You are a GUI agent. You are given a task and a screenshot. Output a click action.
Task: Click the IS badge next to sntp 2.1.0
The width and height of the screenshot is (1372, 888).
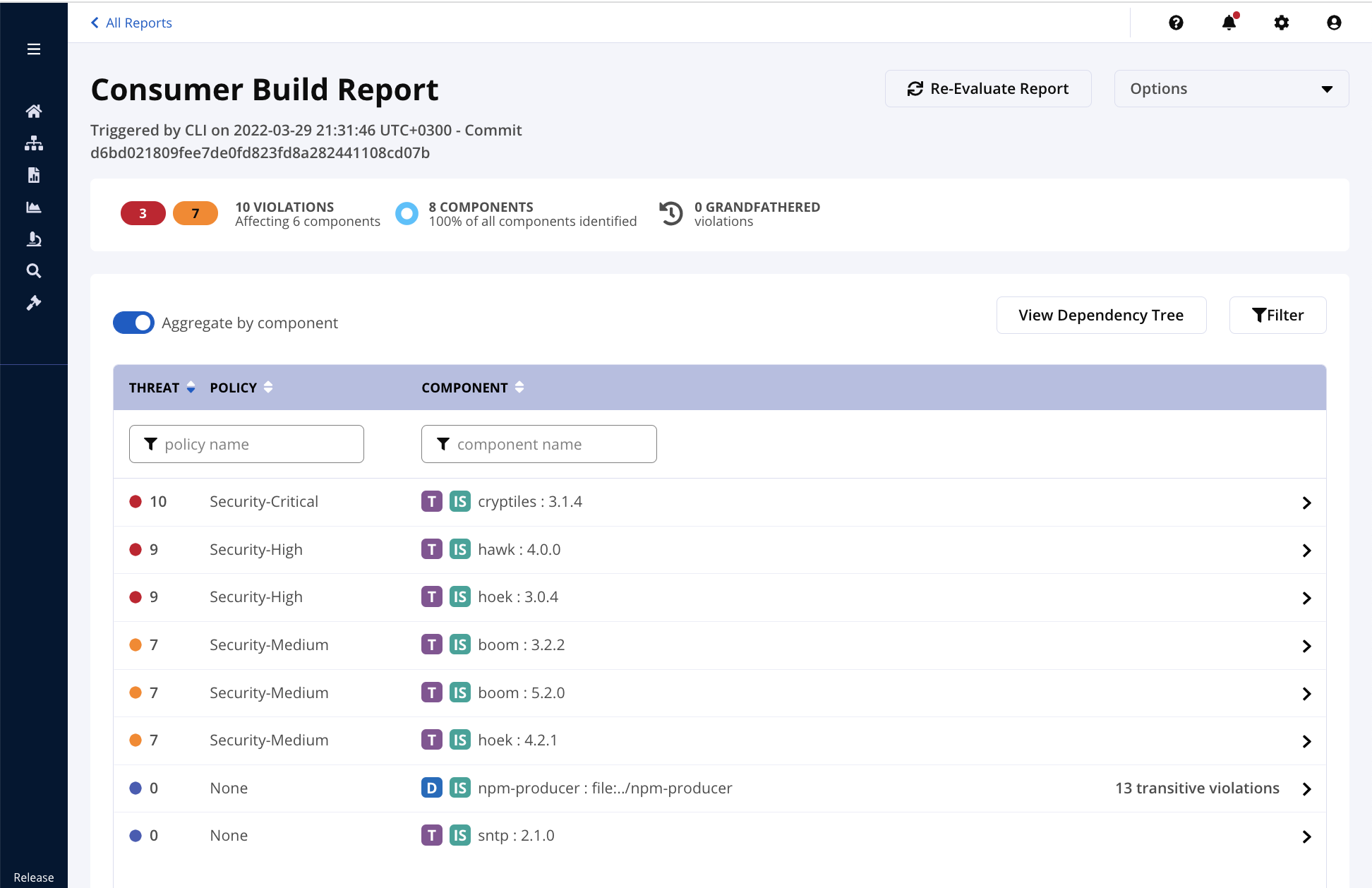click(460, 836)
